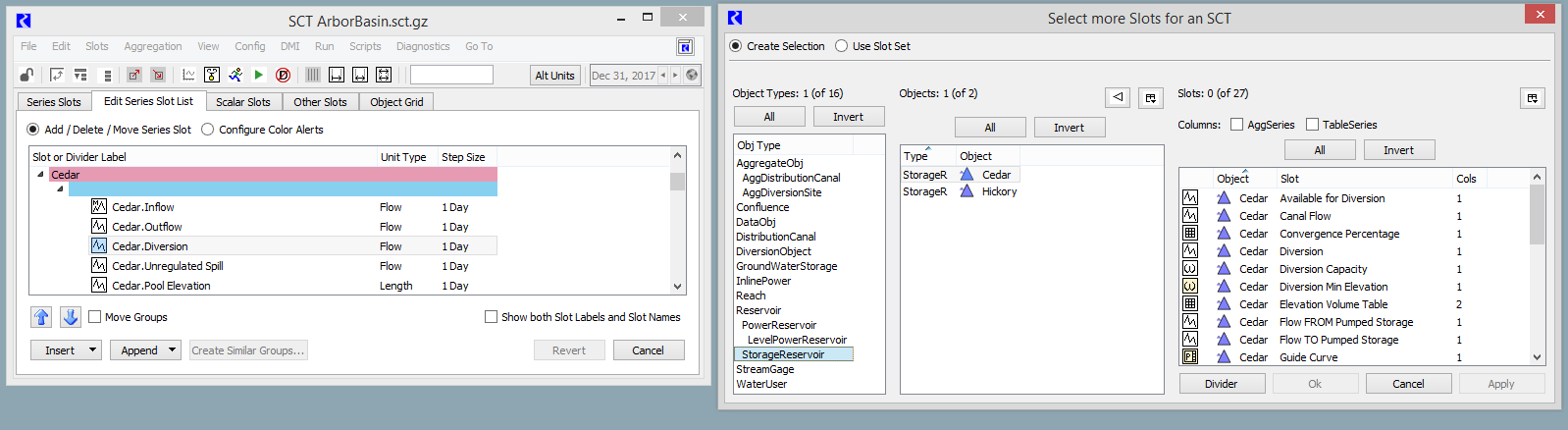Collapse the Cedar group in the tree

pos(40,175)
